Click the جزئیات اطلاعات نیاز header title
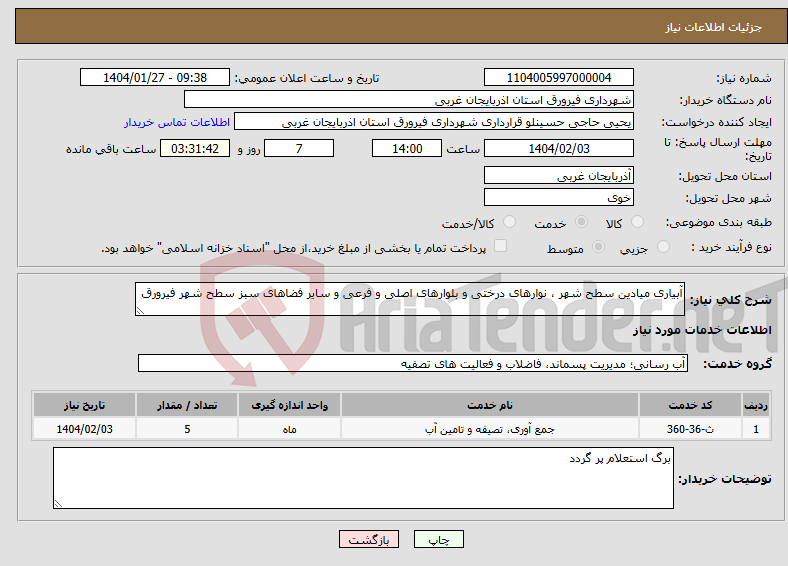The image size is (788, 566). [x=714, y=27]
